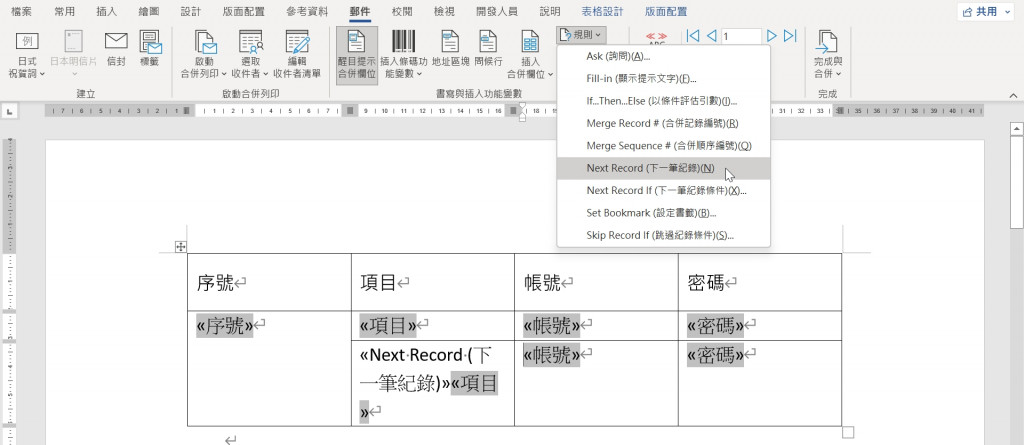The width and height of the screenshot is (1024, 445).
Task: Select Fill-in (顯示提示文字) rule
Action: point(664,79)
